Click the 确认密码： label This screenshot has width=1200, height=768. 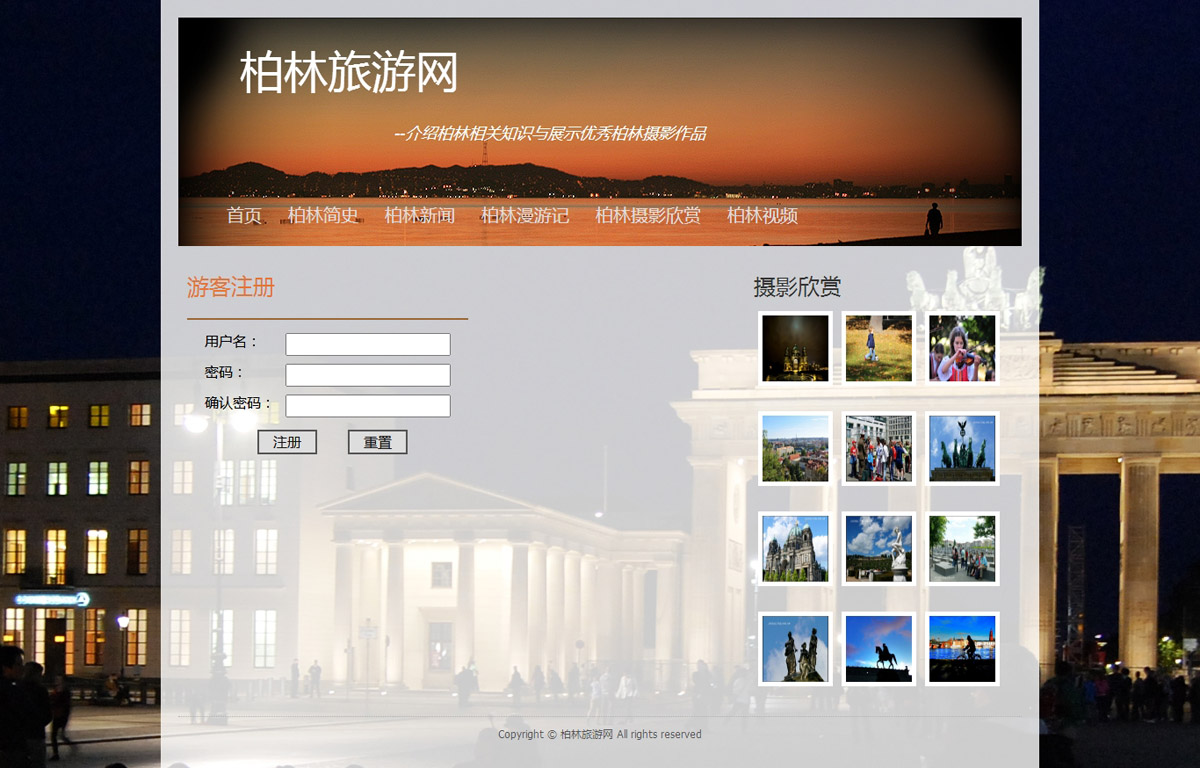point(239,403)
